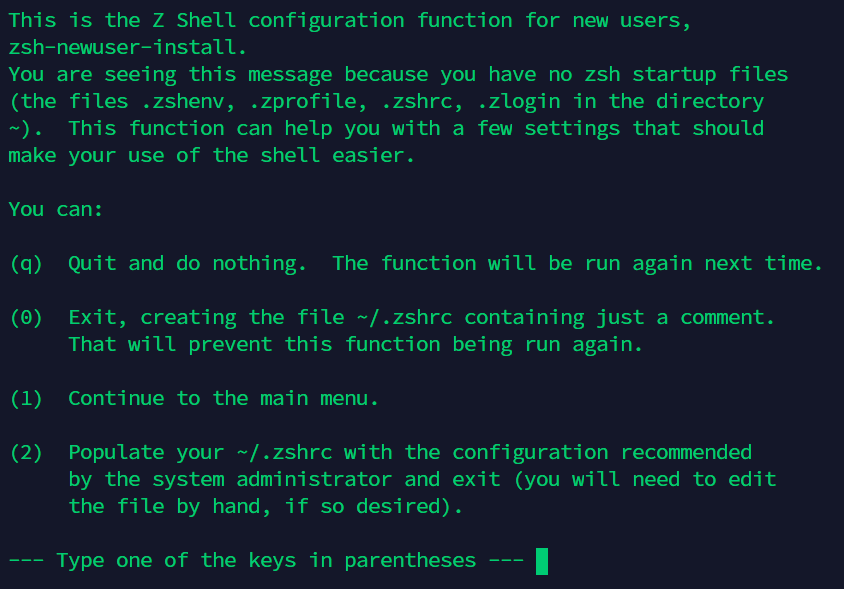Click the word '.zshenv,' in the message
This screenshot has height=589, width=844.
tap(188, 101)
